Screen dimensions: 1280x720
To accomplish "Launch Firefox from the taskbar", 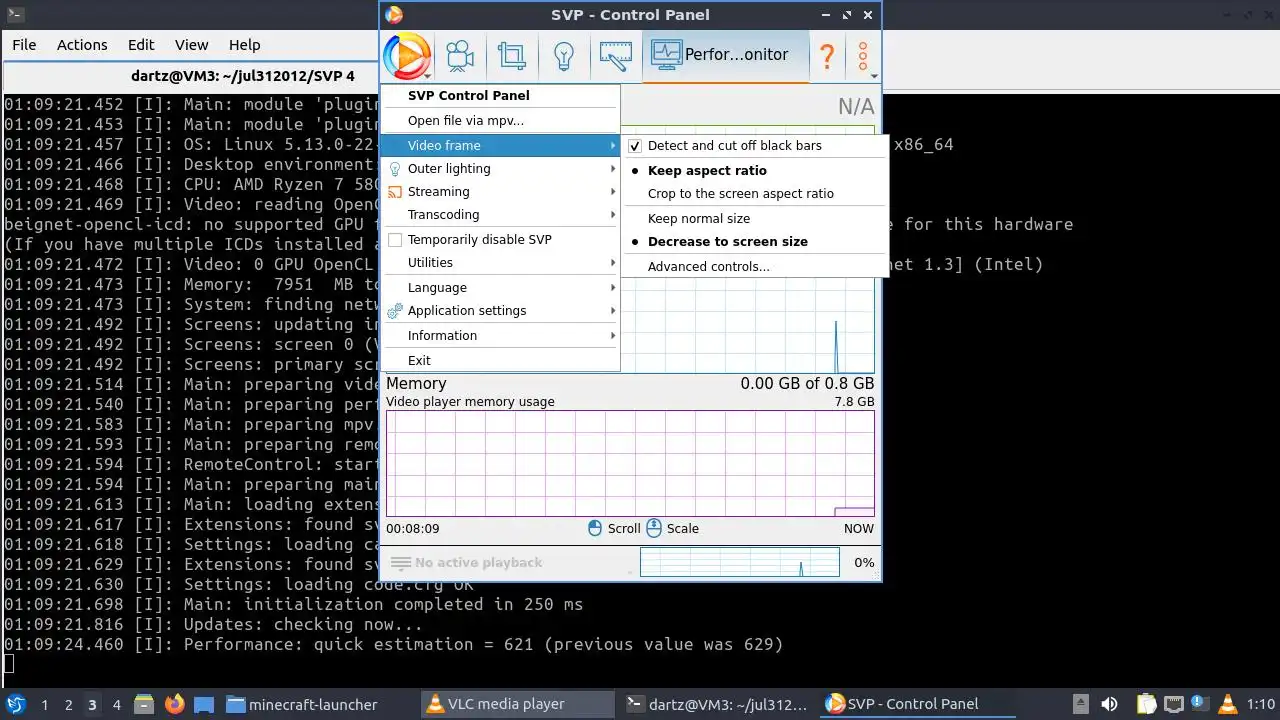I will click(x=175, y=704).
